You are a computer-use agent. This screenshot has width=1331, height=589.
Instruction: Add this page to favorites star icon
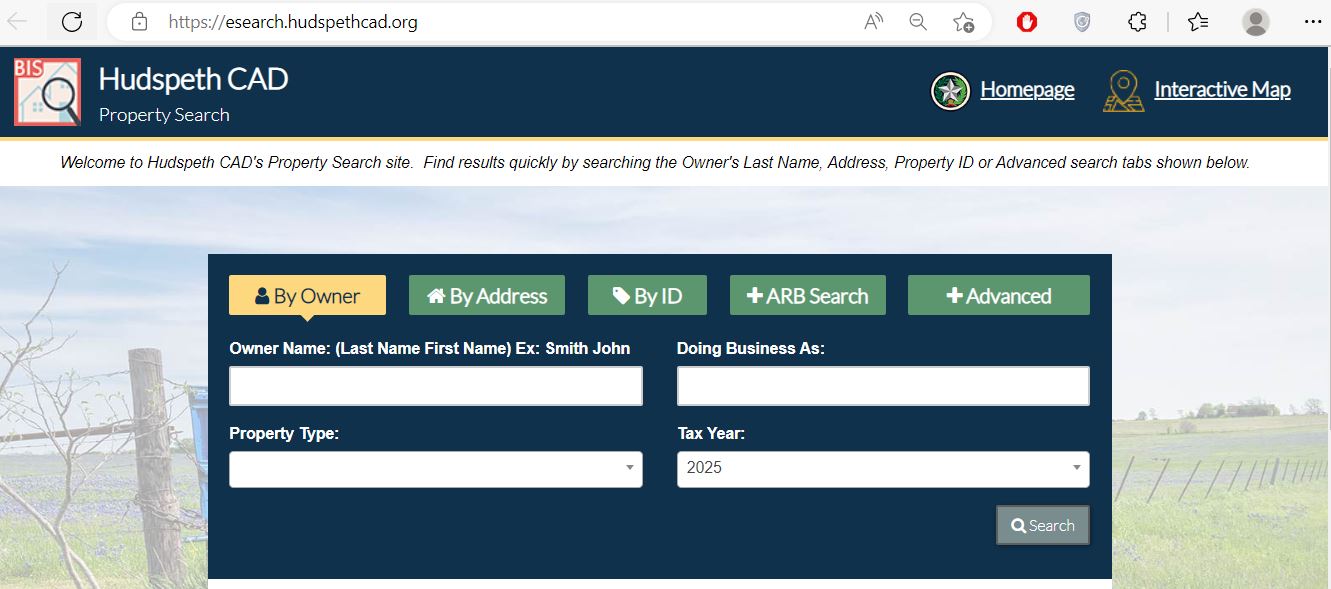pos(963,22)
